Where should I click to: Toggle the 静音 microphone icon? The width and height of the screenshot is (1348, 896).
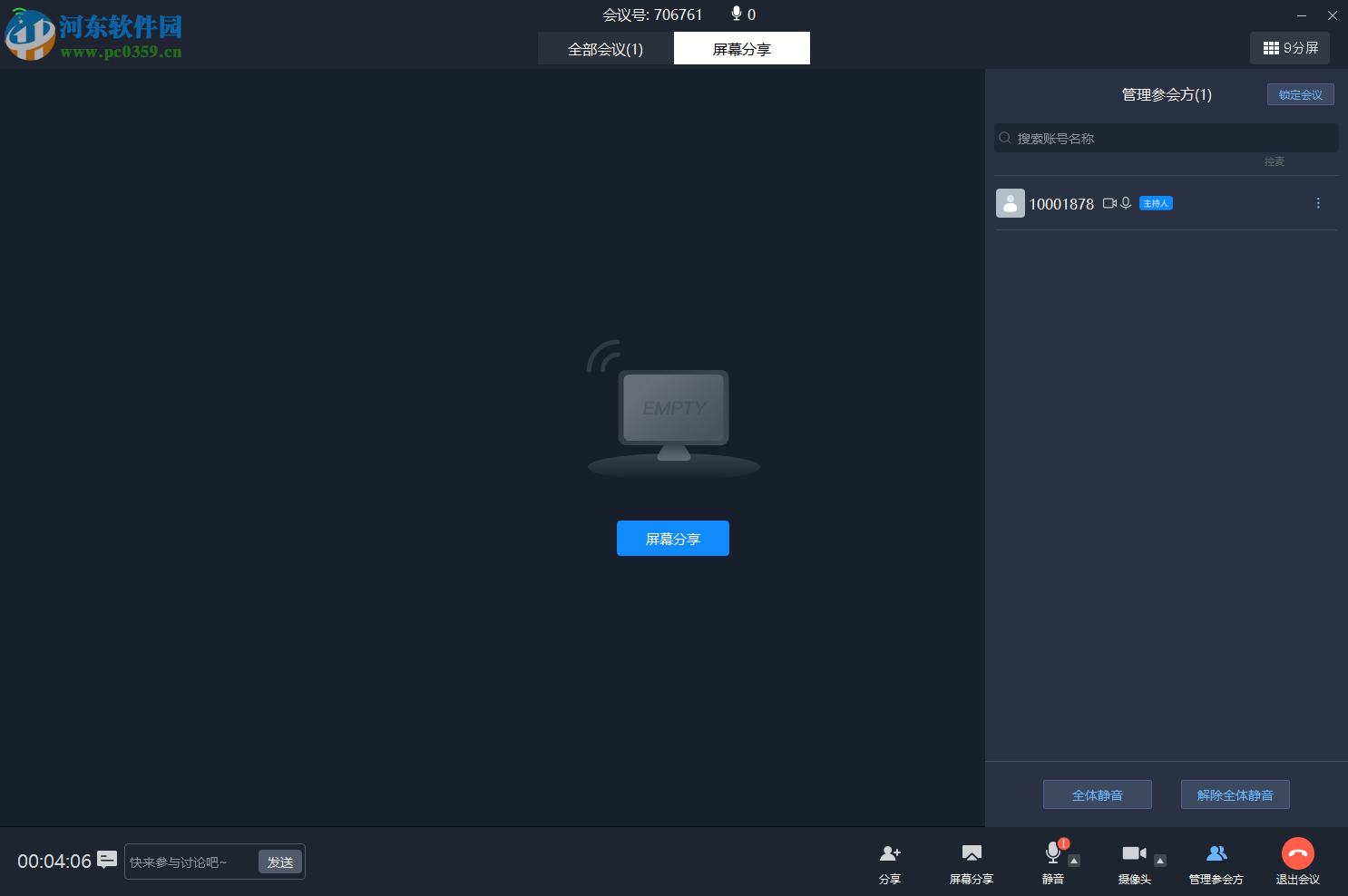click(1052, 852)
